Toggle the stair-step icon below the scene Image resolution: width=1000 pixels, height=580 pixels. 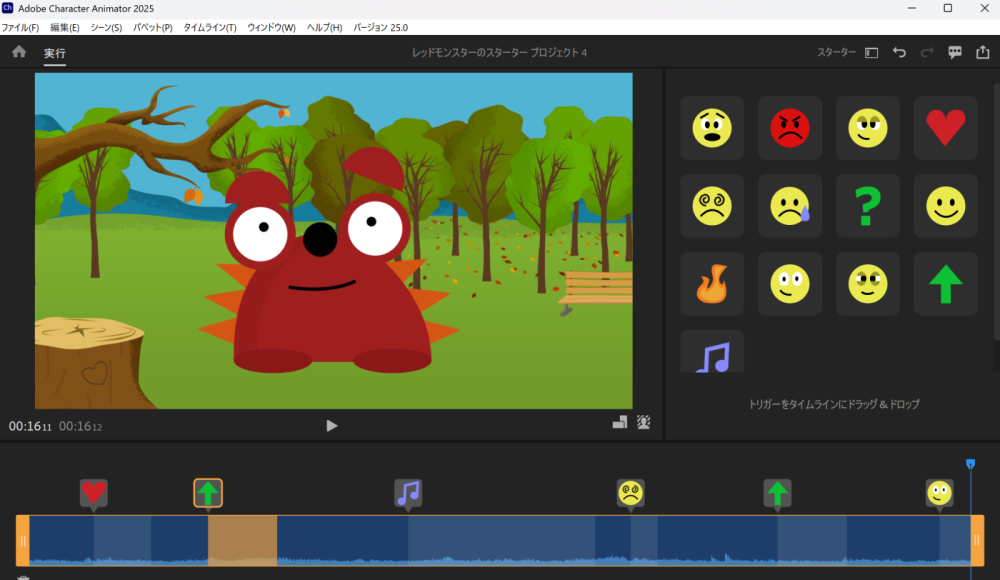click(620, 422)
